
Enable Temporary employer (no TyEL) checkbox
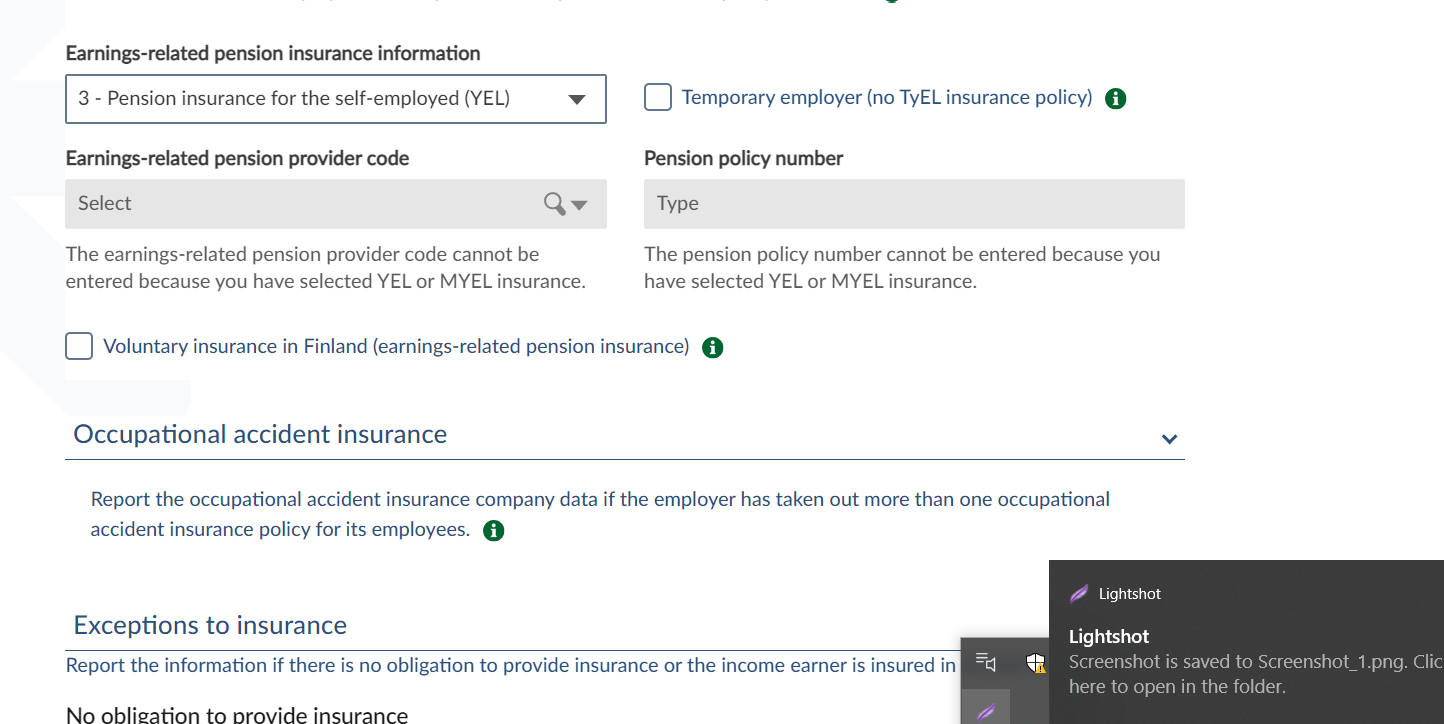coord(658,98)
